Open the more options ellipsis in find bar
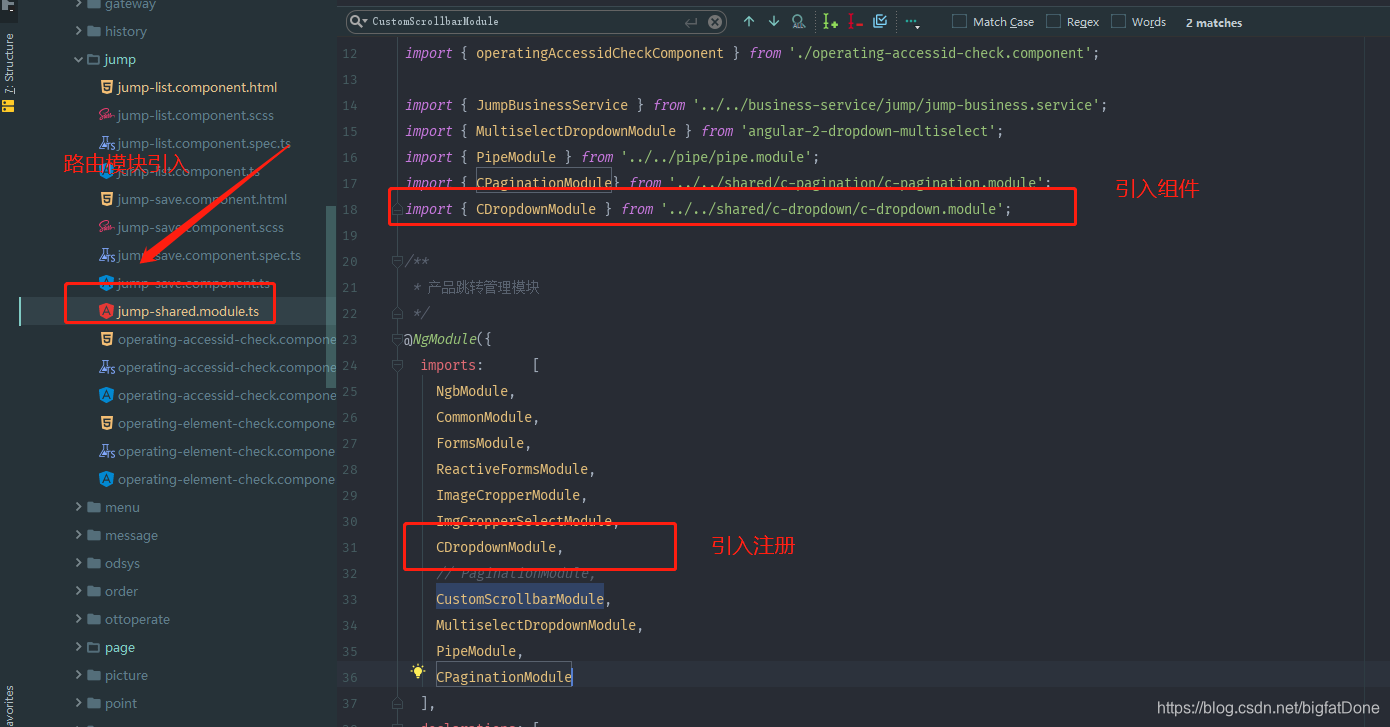The width and height of the screenshot is (1390, 727). [911, 21]
